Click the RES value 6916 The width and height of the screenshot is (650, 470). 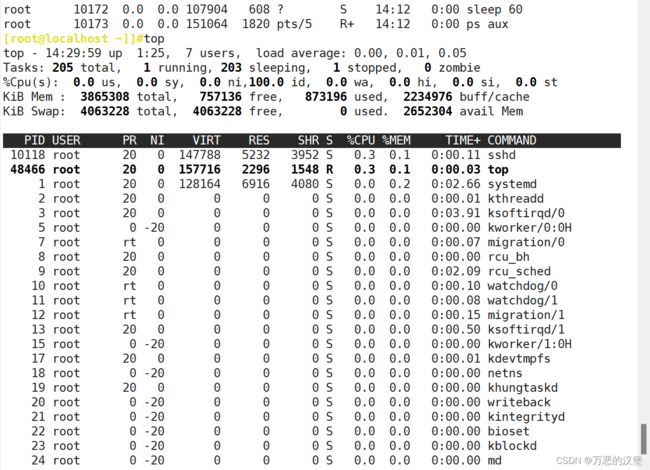click(256, 184)
